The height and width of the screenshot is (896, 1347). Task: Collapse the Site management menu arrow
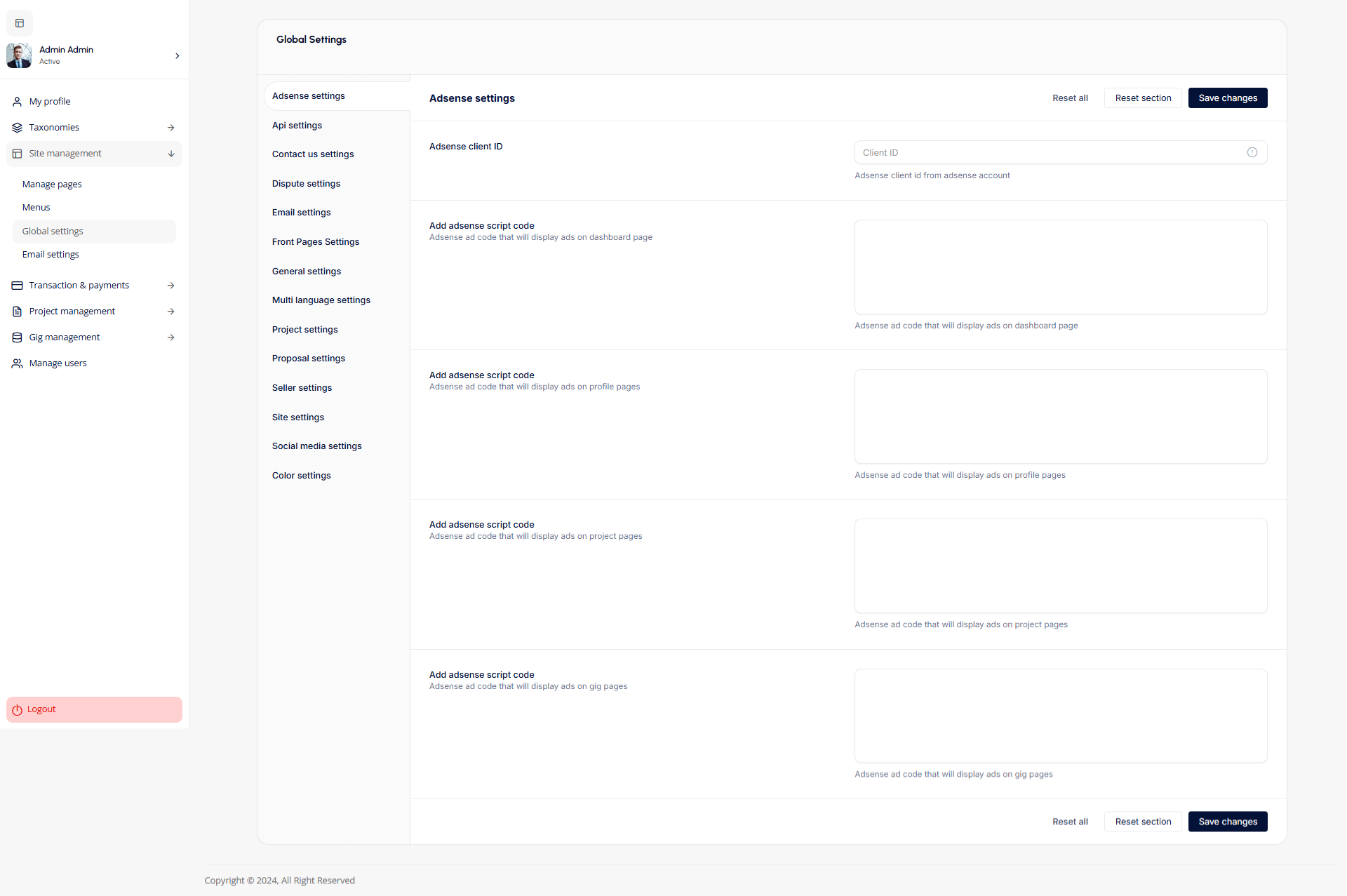coord(171,154)
